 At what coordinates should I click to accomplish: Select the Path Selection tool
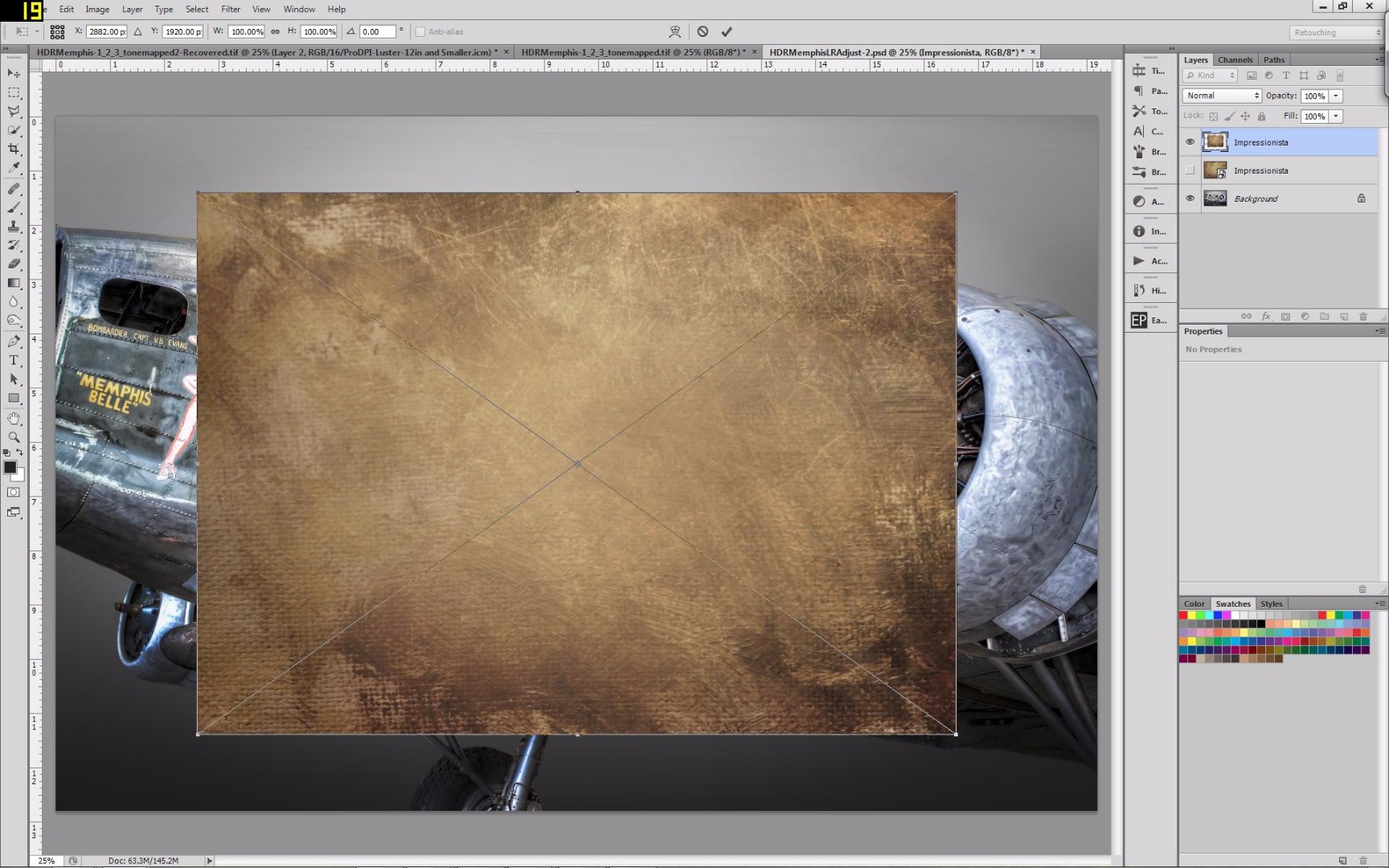(14, 379)
